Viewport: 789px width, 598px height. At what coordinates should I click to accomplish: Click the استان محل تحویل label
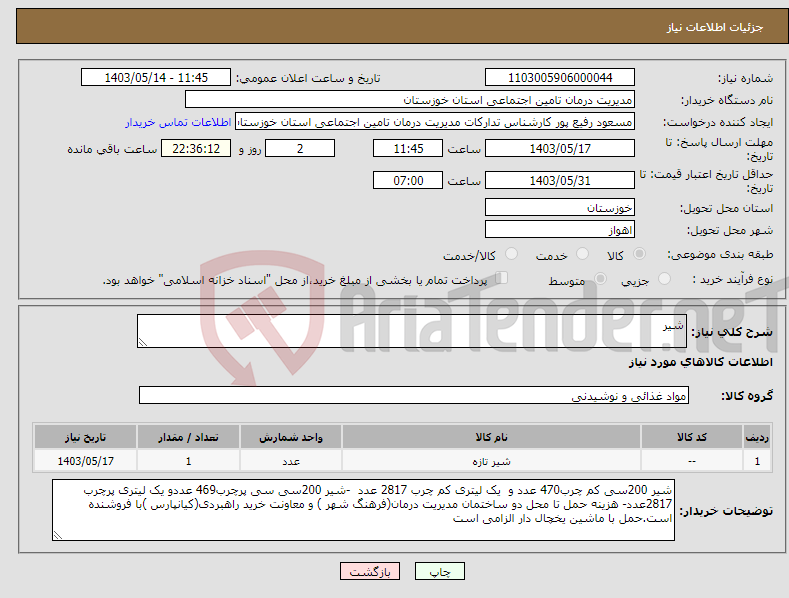click(x=726, y=208)
